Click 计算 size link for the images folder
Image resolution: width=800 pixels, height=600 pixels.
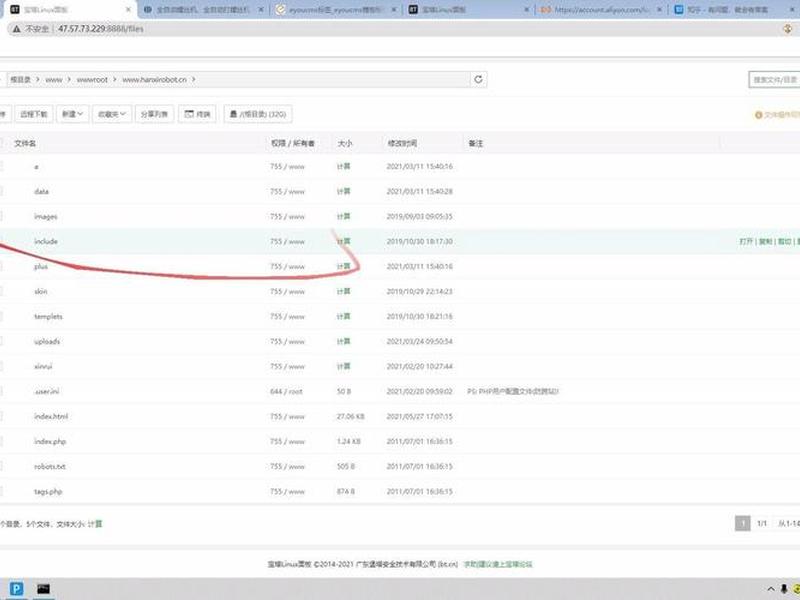343,216
